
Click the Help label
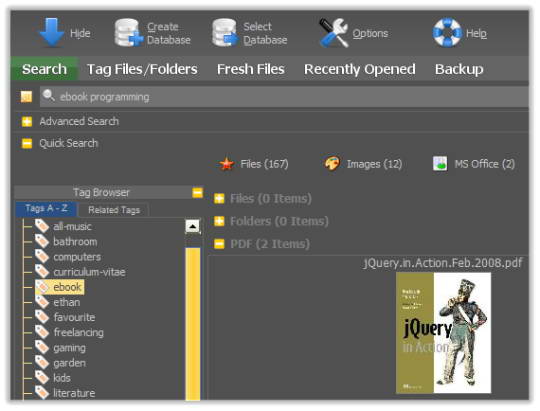click(x=476, y=33)
